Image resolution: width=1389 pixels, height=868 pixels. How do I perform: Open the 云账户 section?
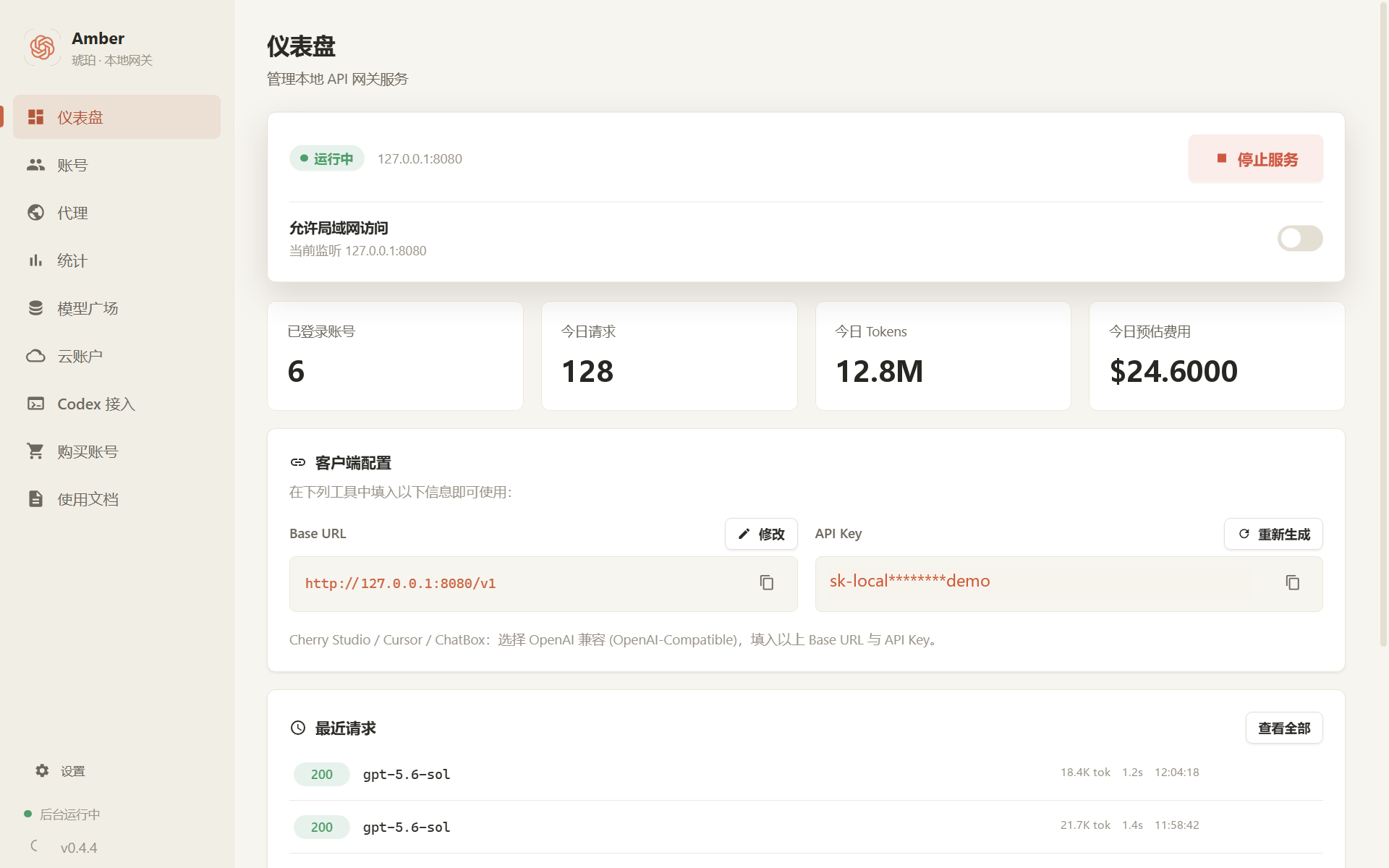click(116, 356)
